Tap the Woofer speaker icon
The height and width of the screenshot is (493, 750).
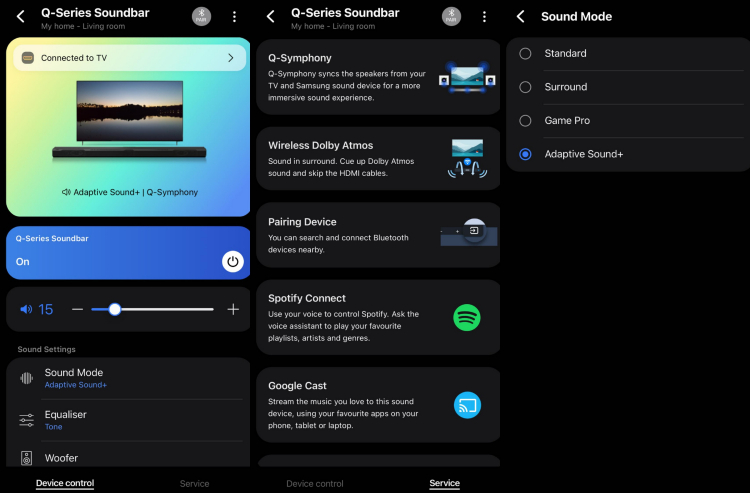(x=27, y=458)
